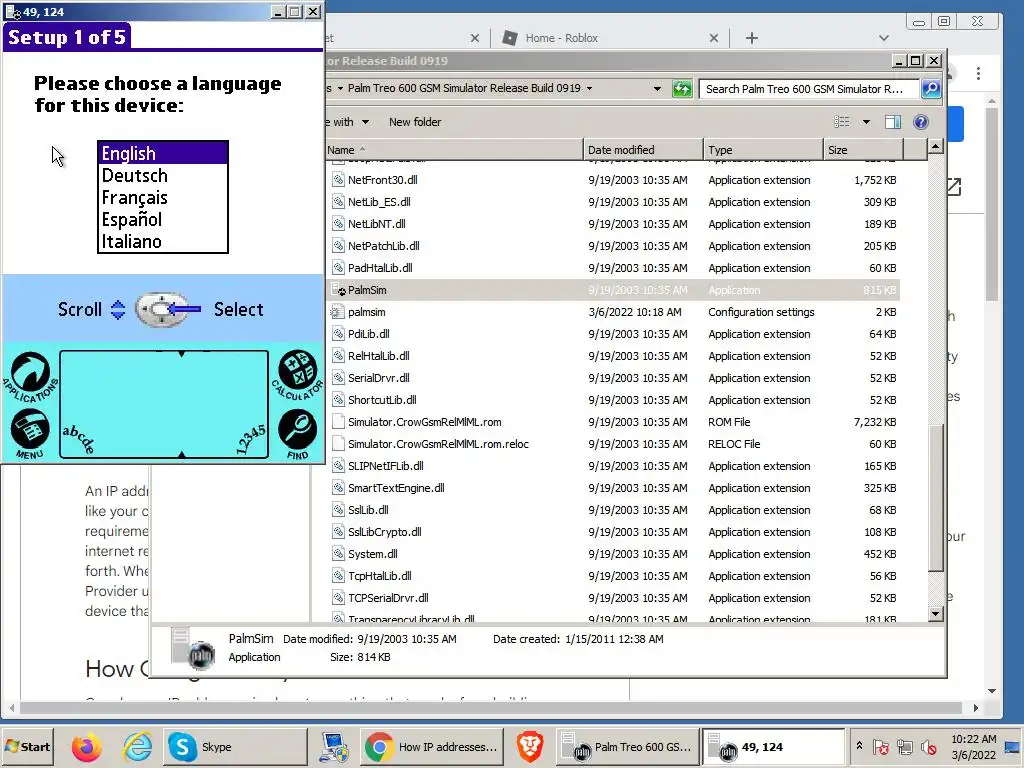Select English in the language list
Screen dimensions: 1024x768
(163, 153)
